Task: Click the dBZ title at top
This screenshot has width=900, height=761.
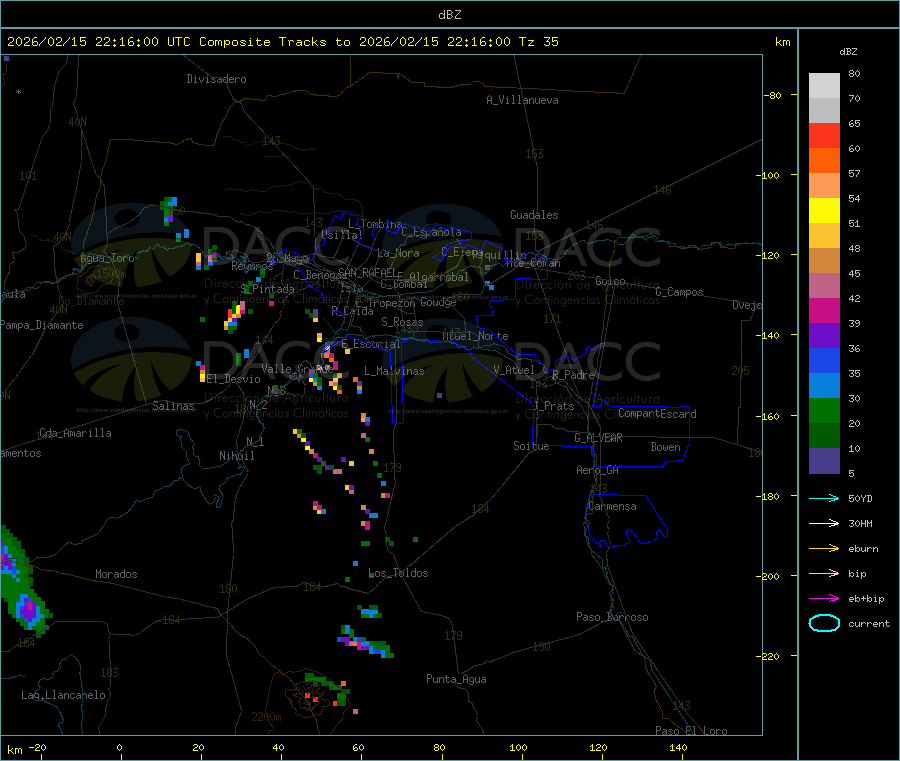Action: (449, 15)
